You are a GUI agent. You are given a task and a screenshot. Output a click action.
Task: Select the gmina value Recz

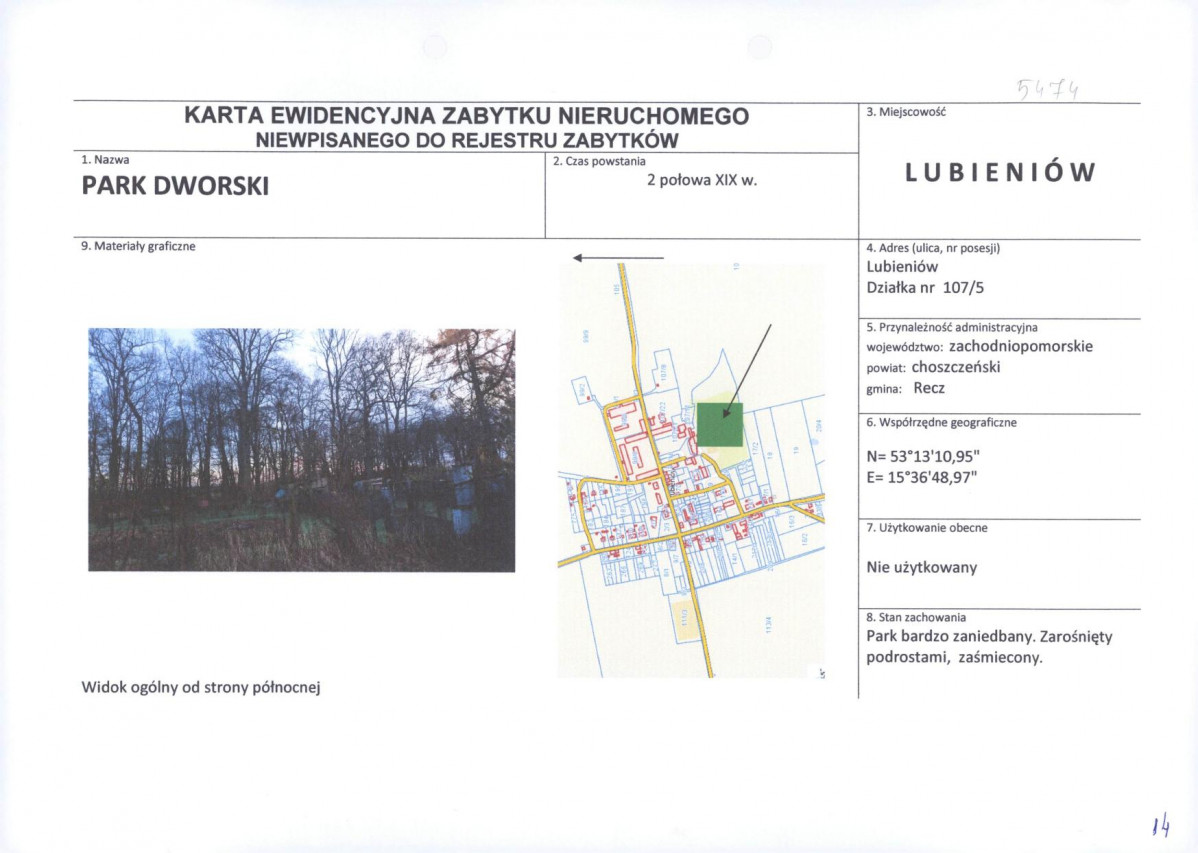(929, 388)
